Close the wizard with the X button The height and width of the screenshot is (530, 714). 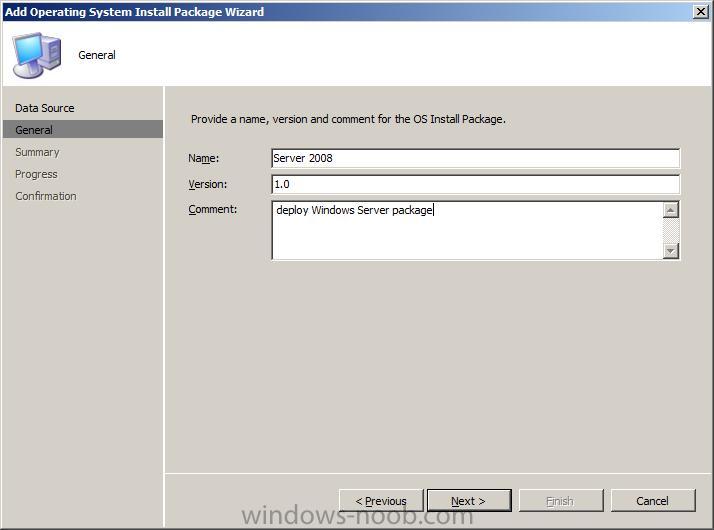700,11
